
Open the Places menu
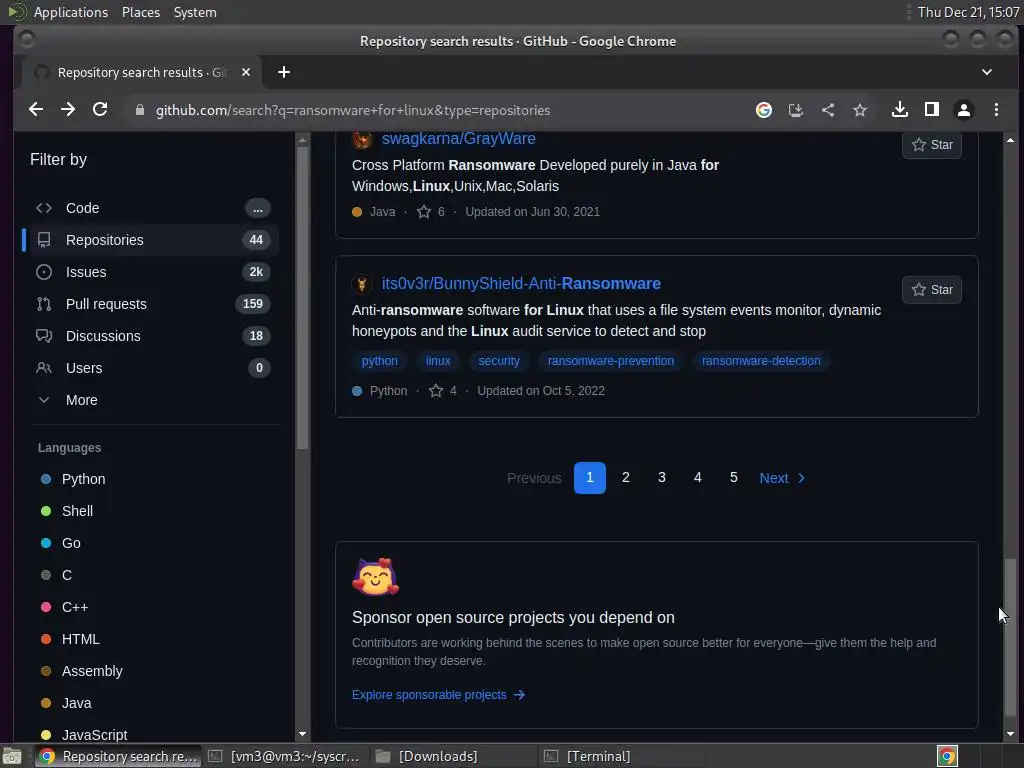(x=141, y=12)
